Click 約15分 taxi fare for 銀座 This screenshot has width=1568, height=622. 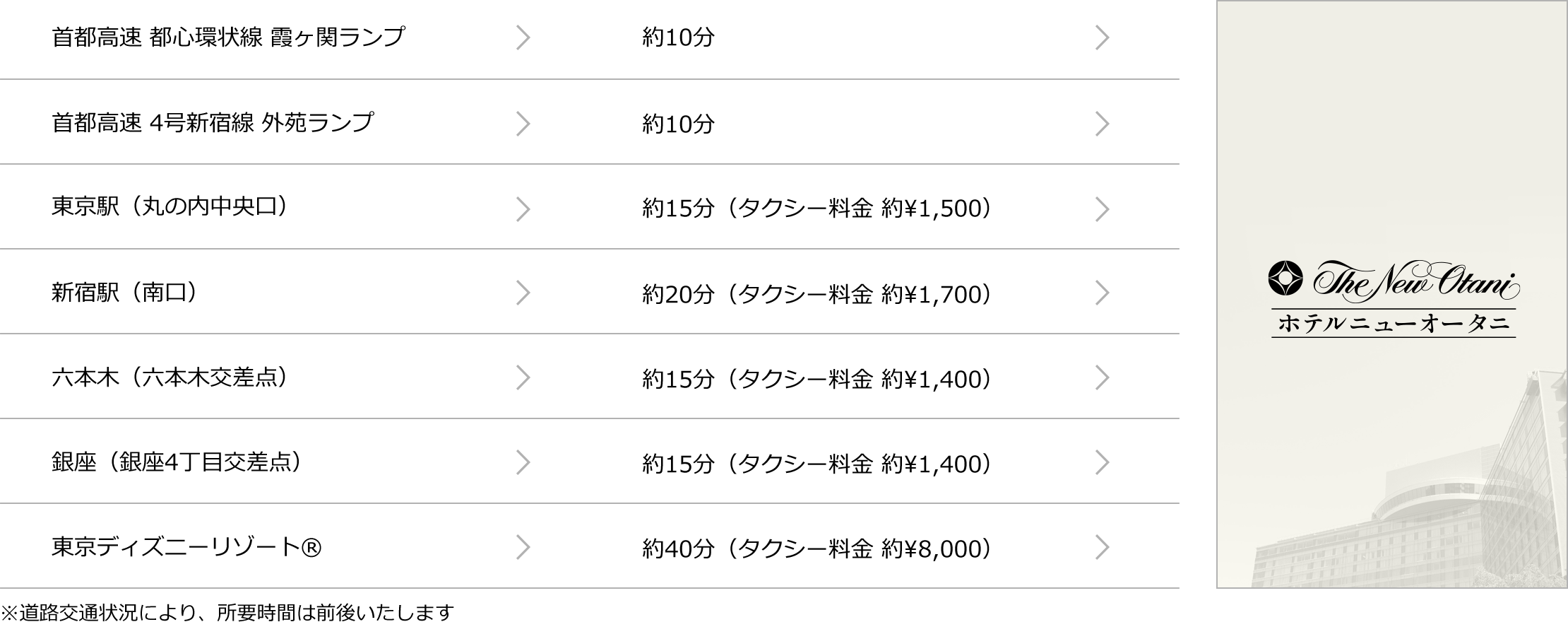[816, 464]
